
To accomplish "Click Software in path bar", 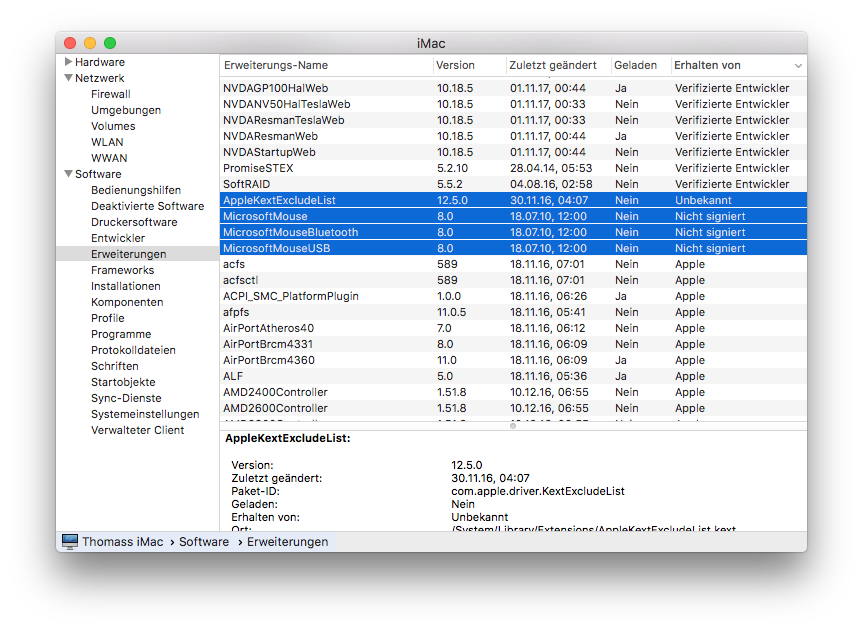I will point(204,542).
